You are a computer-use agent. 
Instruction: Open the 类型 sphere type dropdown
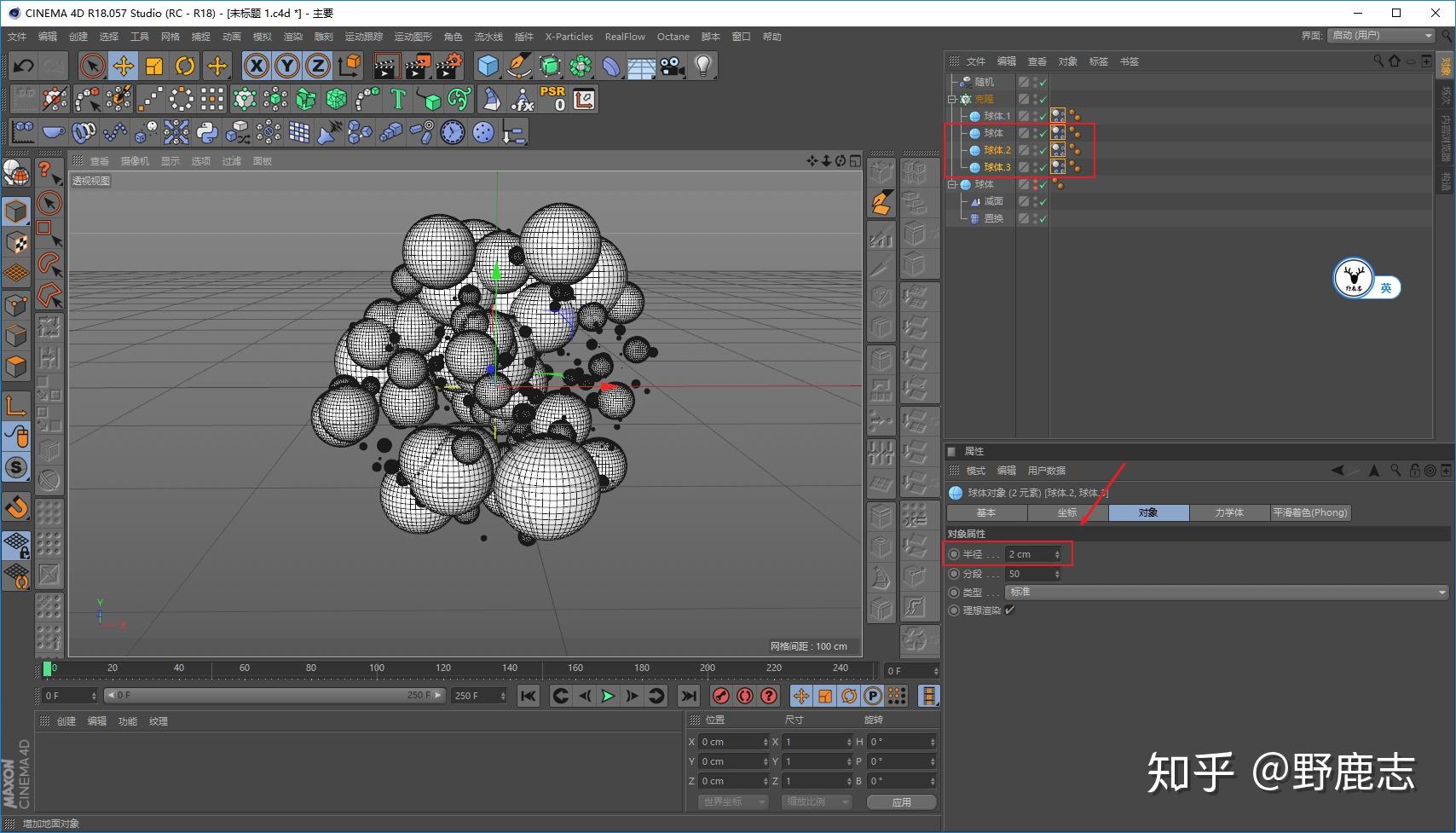click(1228, 592)
